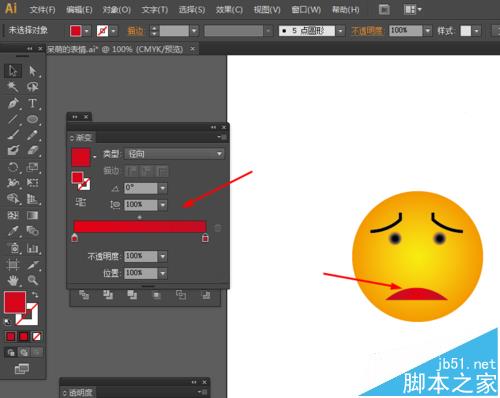Select the Shape Builder tool
The width and height of the screenshot is (500, 398).
tap(13, 199)
